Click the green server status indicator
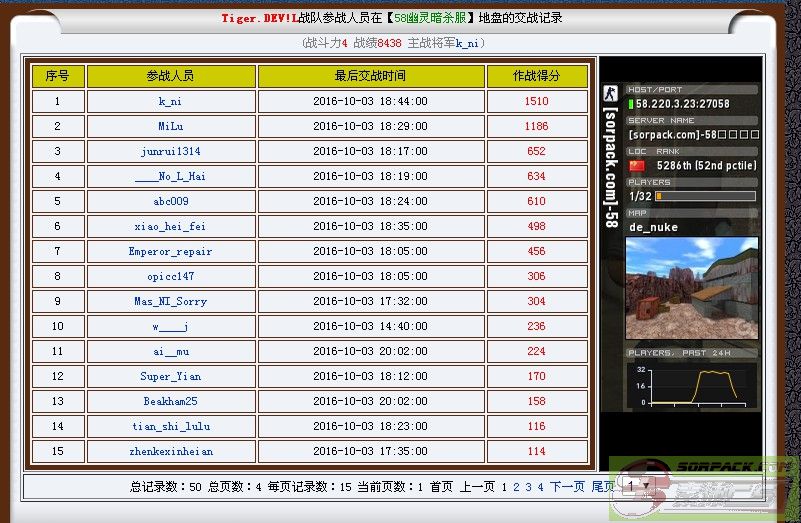The height and width of the screenshot is (523, 801). tap(631, 104)
